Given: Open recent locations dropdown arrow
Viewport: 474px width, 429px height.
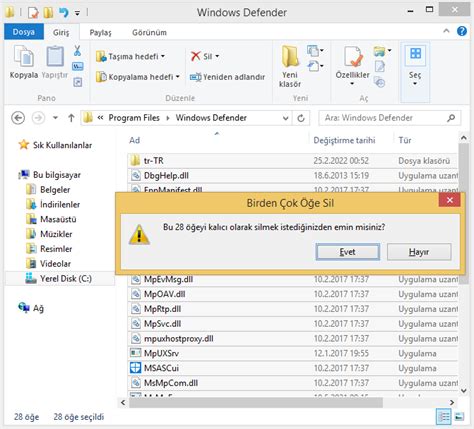Looking at the screenshot, I should 55,118.
